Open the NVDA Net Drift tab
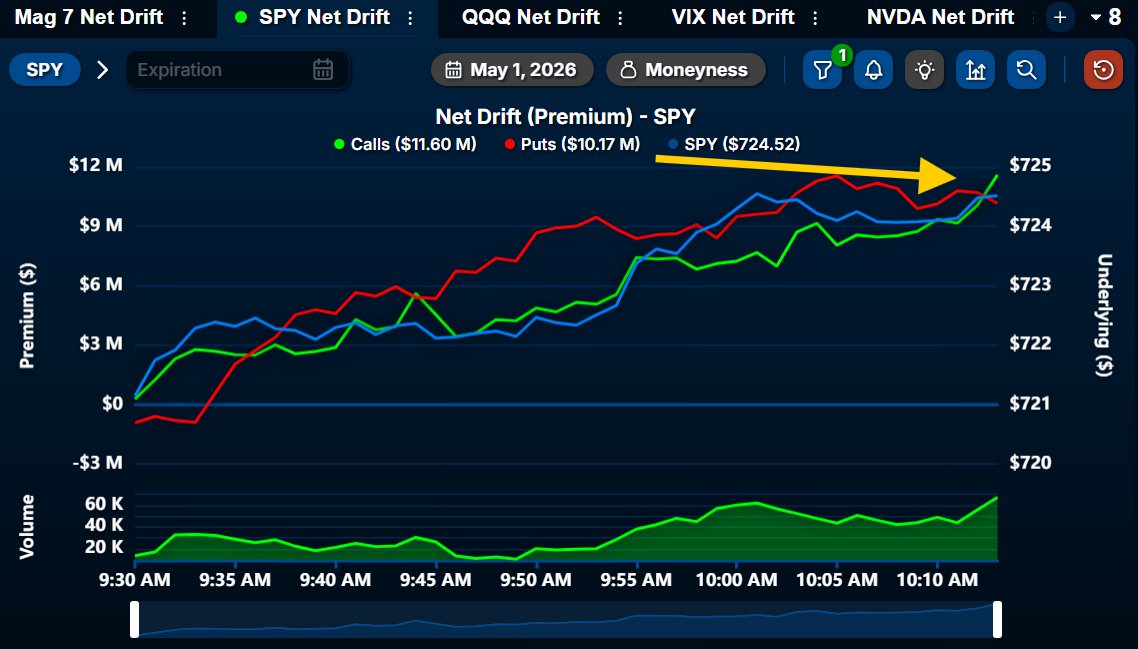 pyautogui.click(x=940, y=17)
